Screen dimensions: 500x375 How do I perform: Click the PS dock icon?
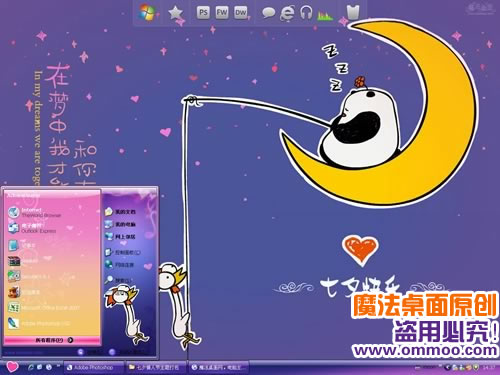click(203, 13)
